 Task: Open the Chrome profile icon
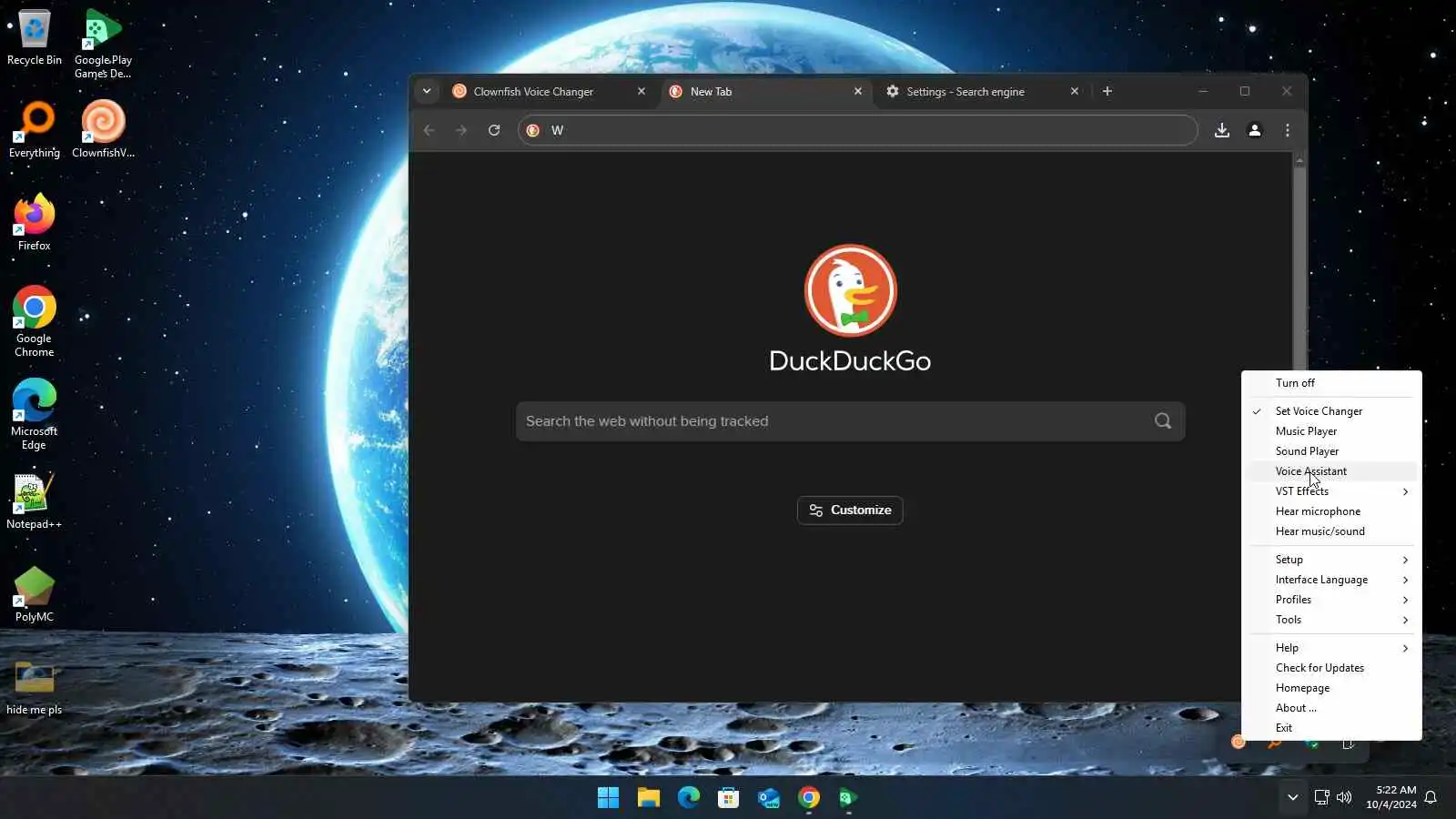pos(1255,130)
